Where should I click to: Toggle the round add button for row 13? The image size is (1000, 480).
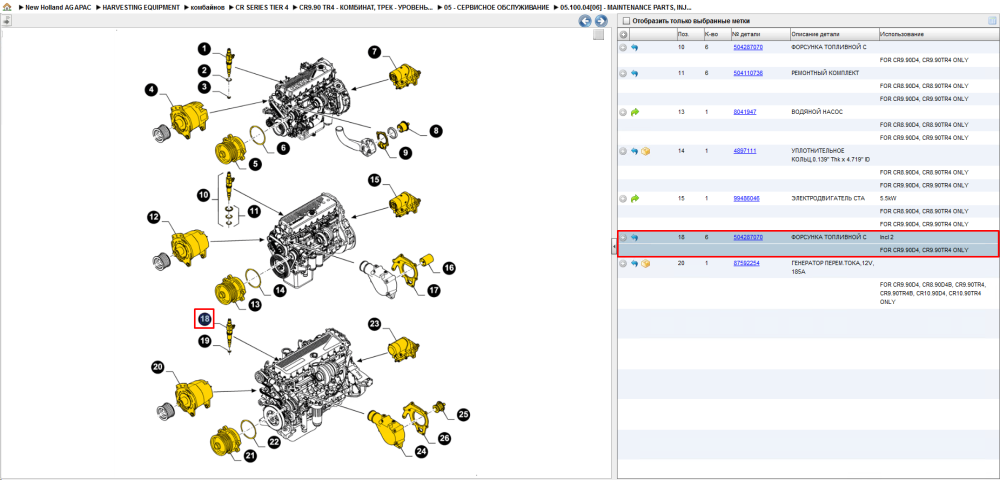tap(623, 112)
